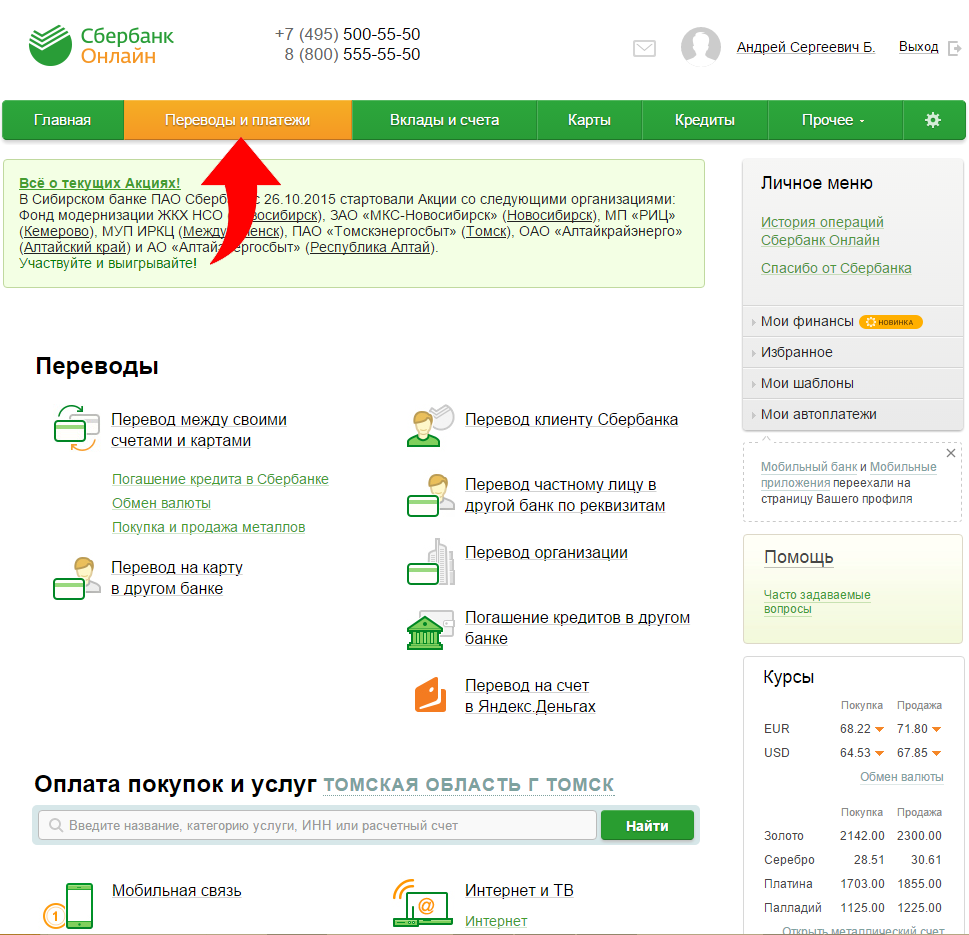The image size is (969, 935).
Task: Open Погашение кредитов в другом банке
Action: click(577, 628)
